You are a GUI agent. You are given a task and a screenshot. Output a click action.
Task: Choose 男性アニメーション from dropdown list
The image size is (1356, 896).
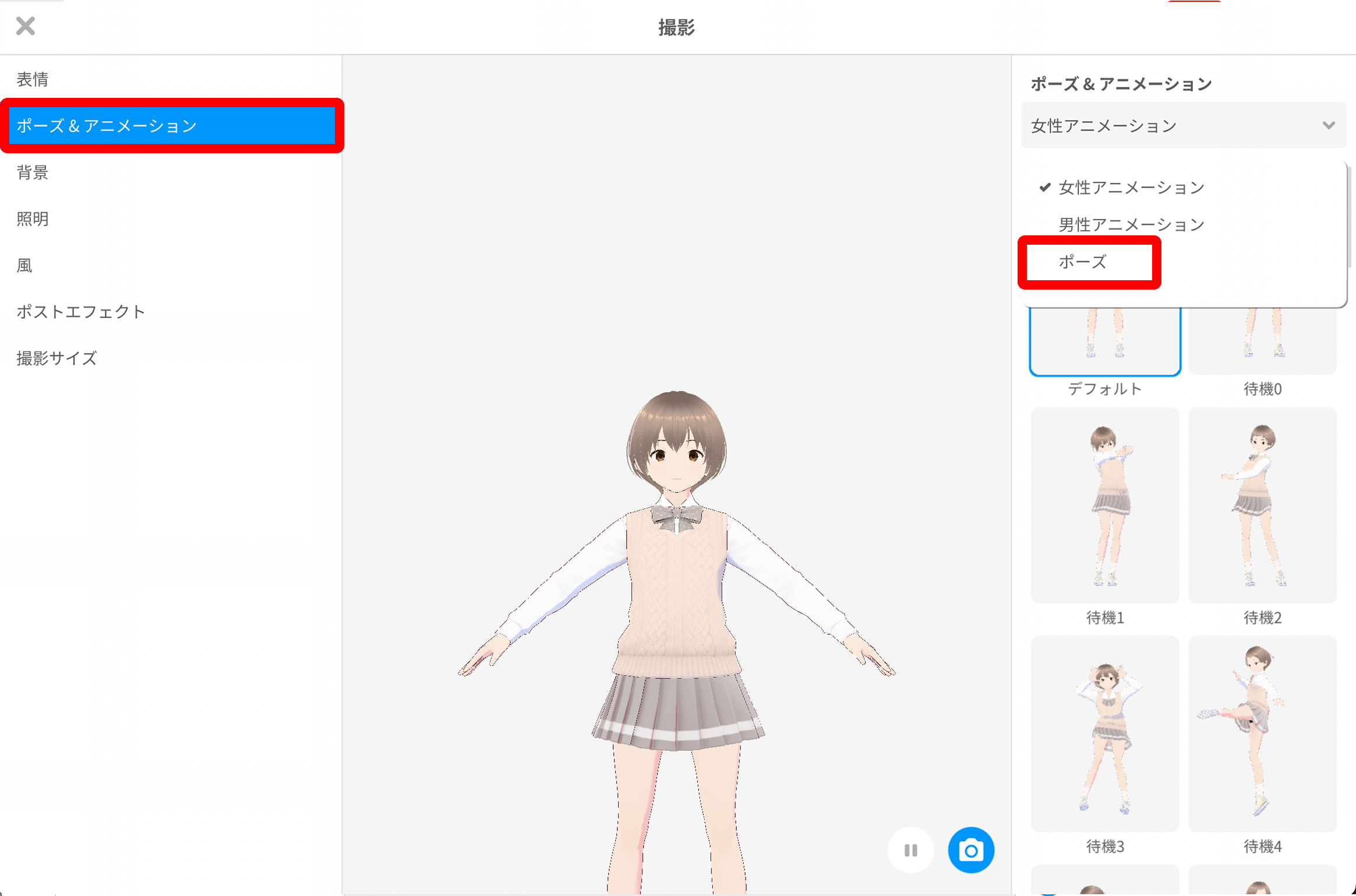[x=1131, y=225]
